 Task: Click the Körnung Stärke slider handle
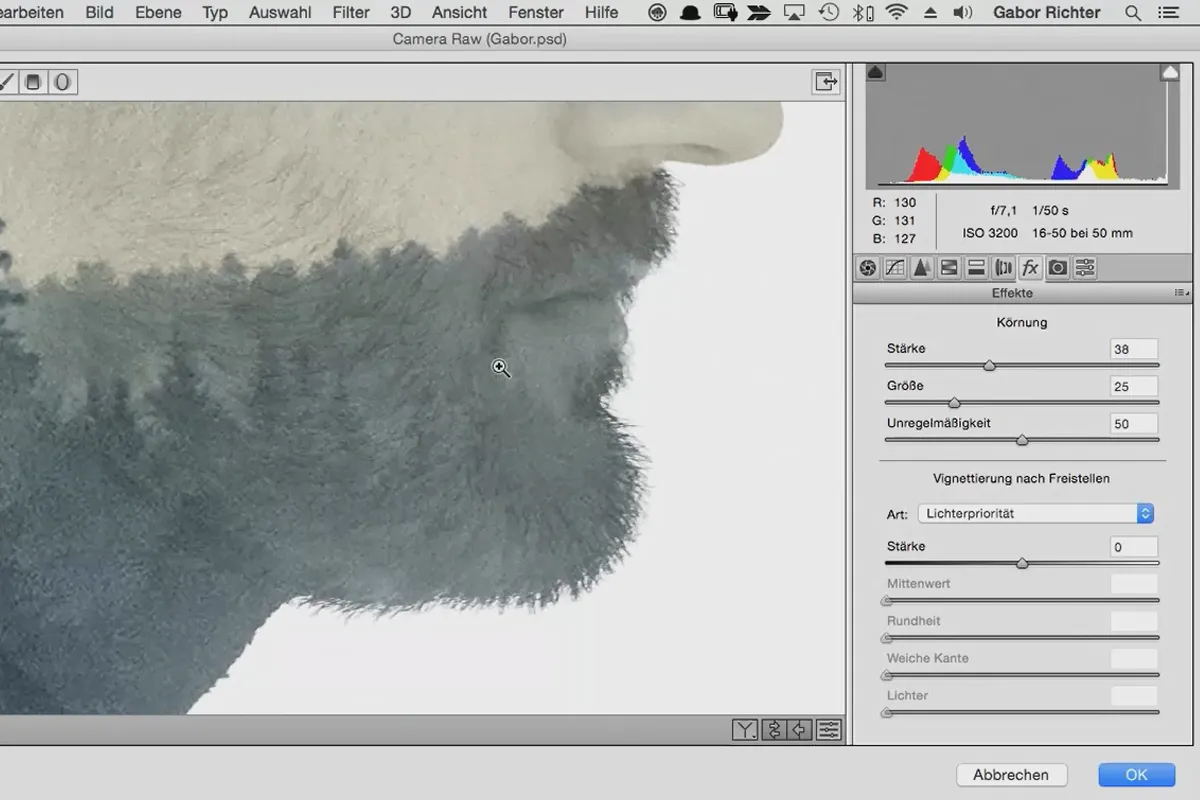pyautogui.click(x=989, y=366)
